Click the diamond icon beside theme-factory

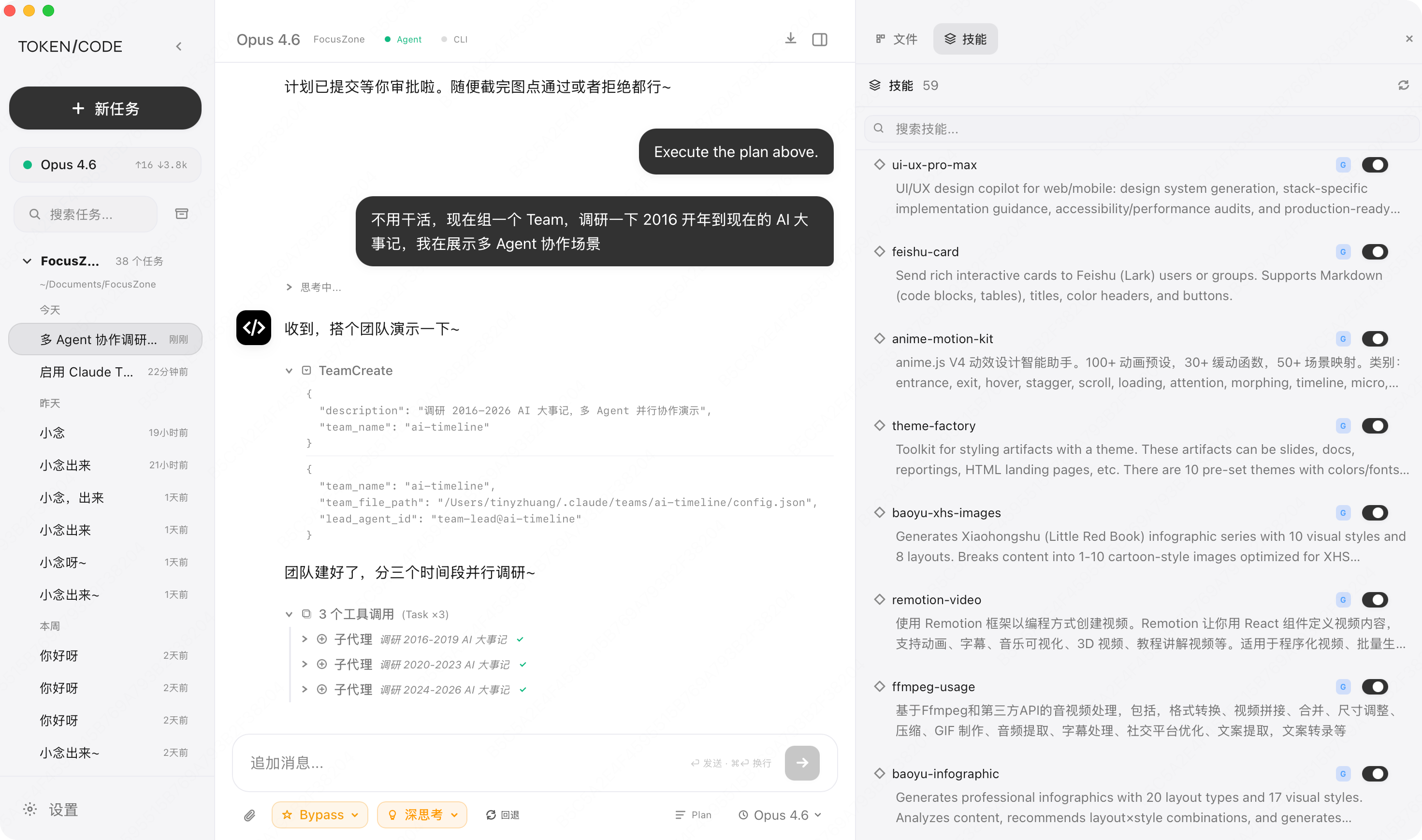pos(879,425)
